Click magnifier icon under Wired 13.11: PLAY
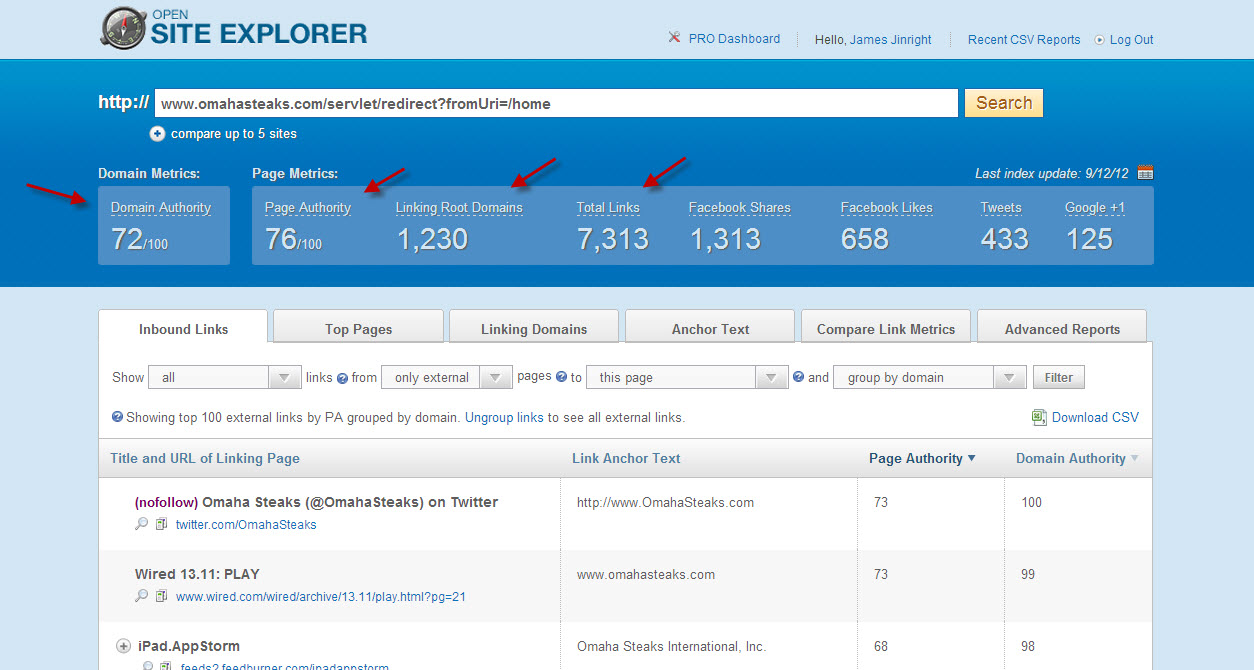The height and width of the screenshot is (670, 1254). tap(141, 596)
